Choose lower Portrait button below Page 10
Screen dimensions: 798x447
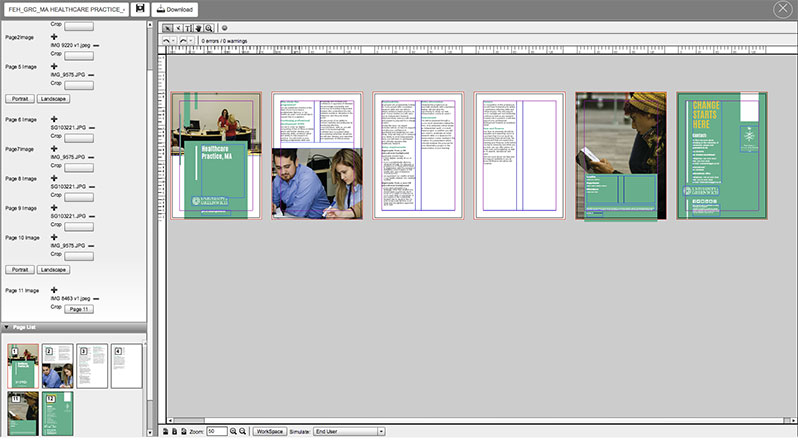[x=20, y=270]
